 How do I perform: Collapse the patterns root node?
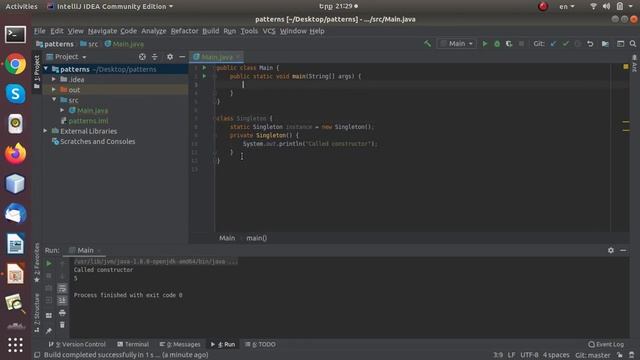(46, 69)
